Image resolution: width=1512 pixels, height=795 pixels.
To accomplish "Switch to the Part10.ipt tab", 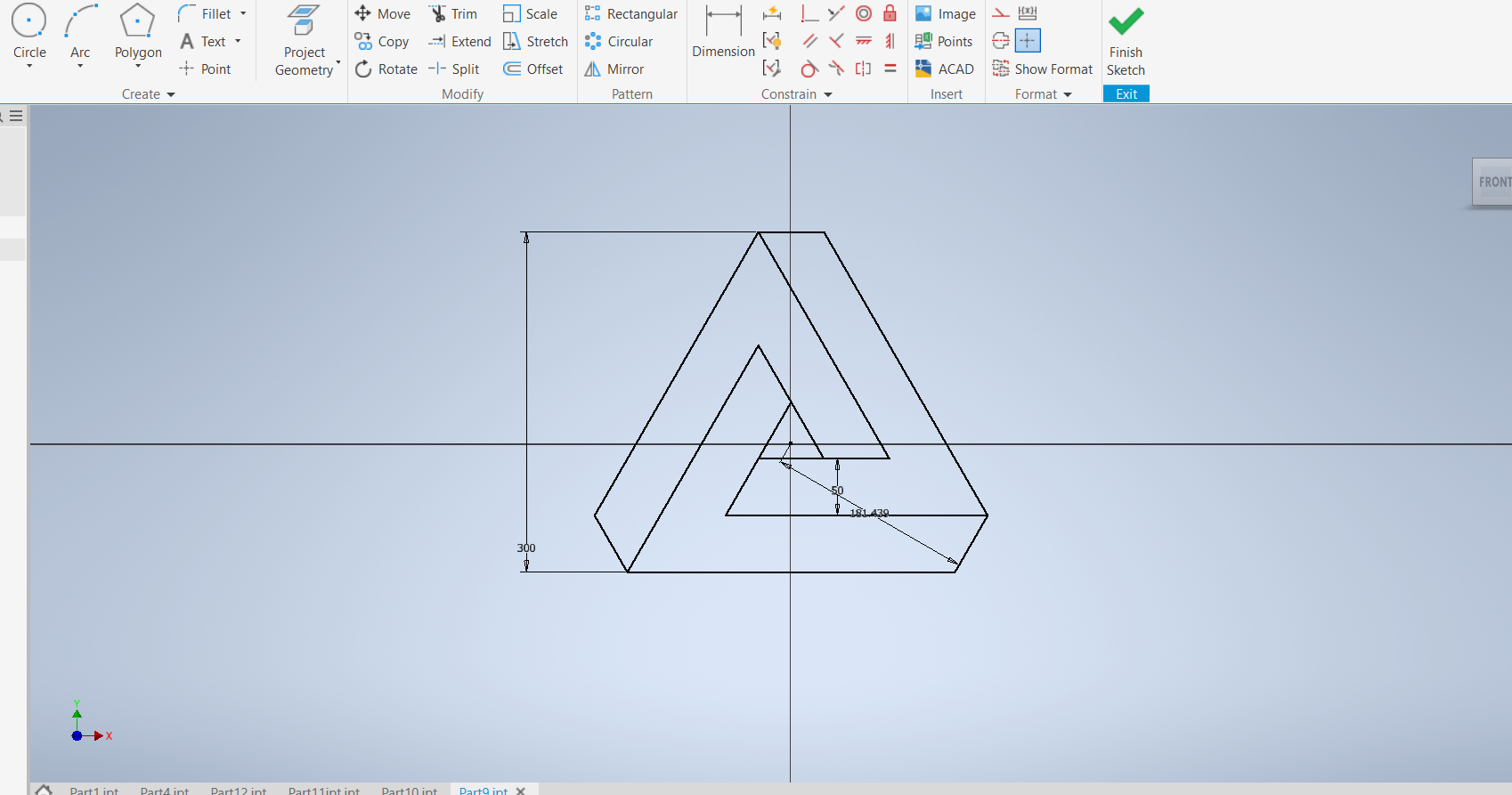I will (x=409, y=790).
